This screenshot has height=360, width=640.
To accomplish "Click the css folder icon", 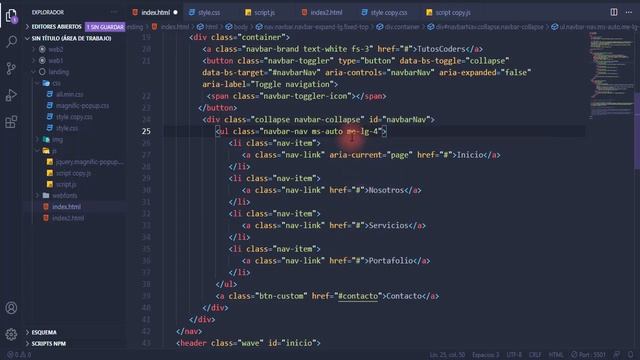I will click(x=46, y=83).
